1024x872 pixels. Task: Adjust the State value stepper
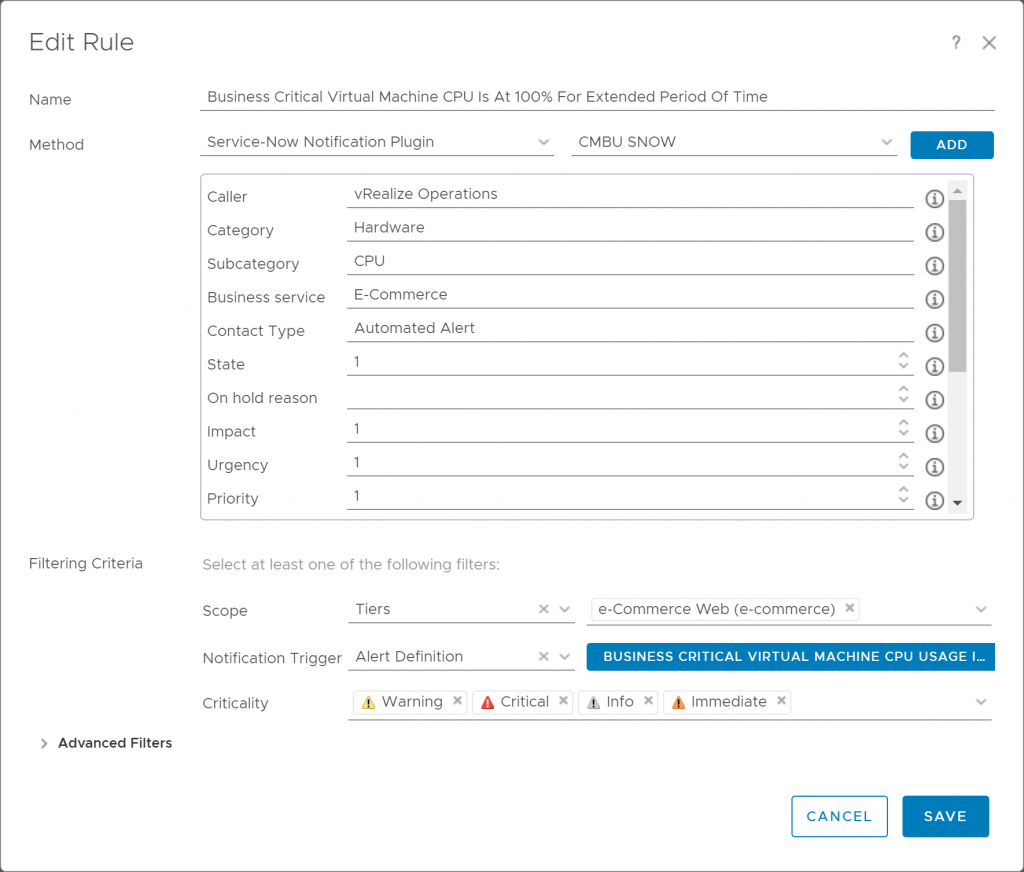click(x=903, y=361)
